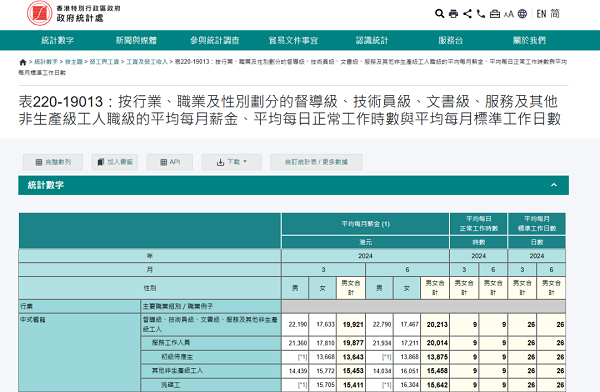Open the 統計數字 navigation menu
The height and width of the screenshot is (392, 600).
click(57, 40)
